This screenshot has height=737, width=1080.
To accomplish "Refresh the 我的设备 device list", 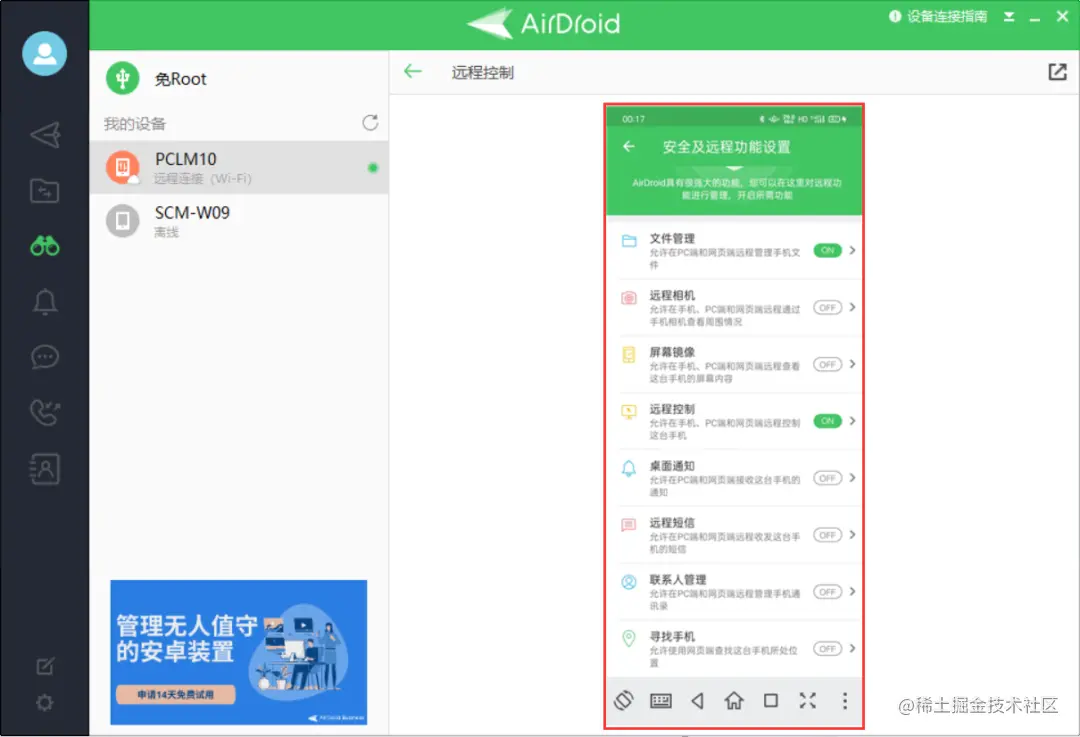I will click(371, 123).
